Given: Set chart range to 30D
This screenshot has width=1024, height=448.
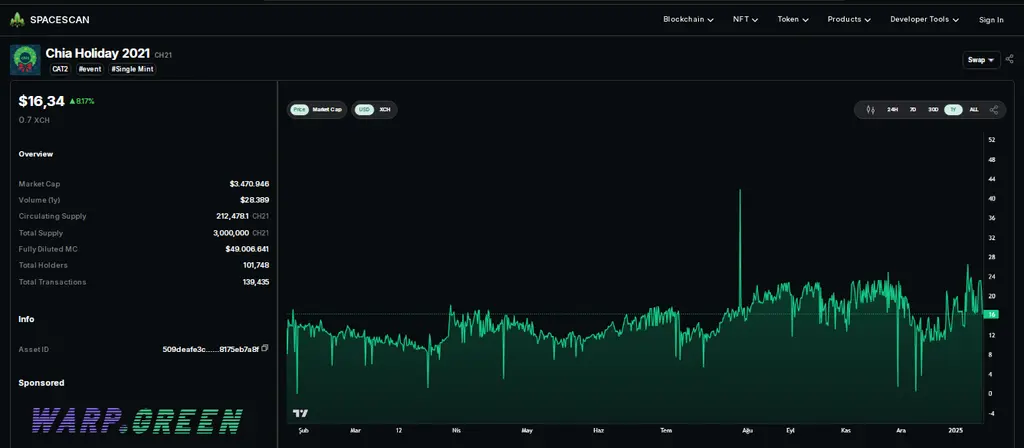Looking at the screenshot, I should [933, 110].
